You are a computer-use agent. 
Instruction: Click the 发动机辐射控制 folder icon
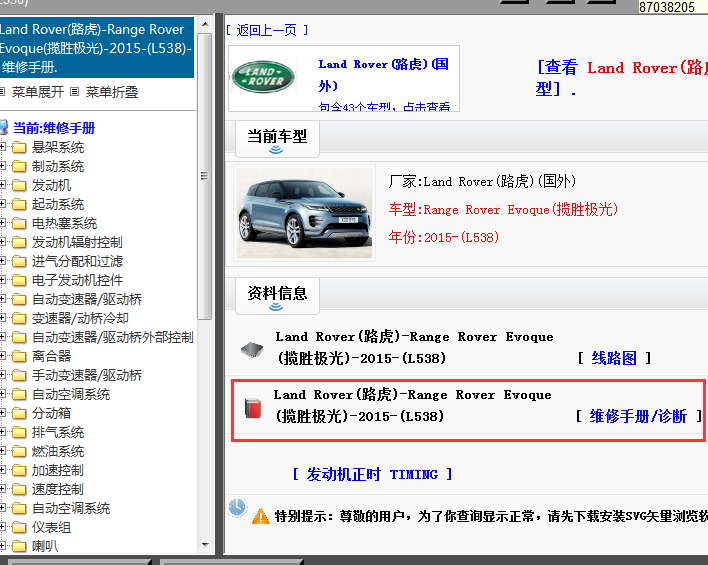[x=19, y=242]
